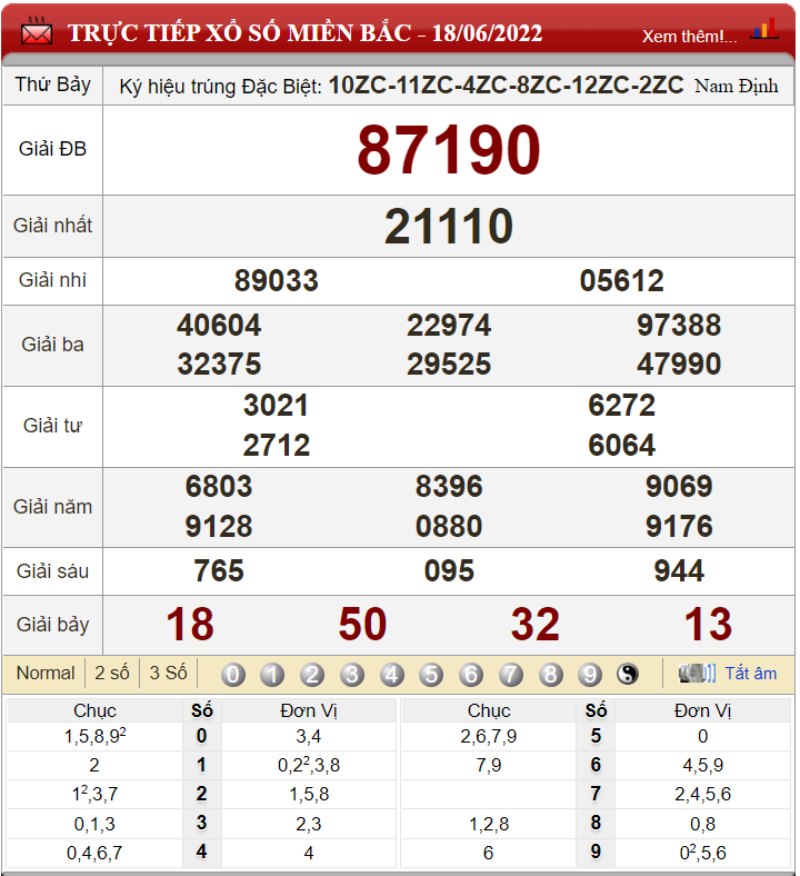Toggle 'Tắt âm' mute sound link

tap(751, 673)
